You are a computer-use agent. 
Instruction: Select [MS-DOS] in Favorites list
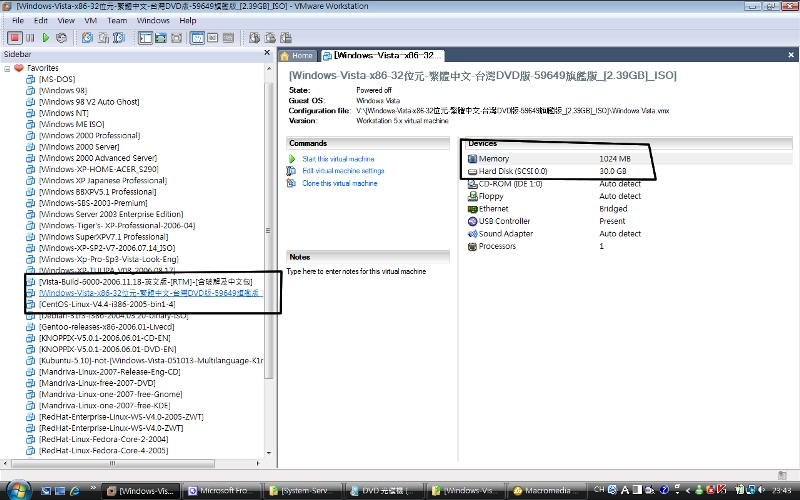(x=57, y=80)
